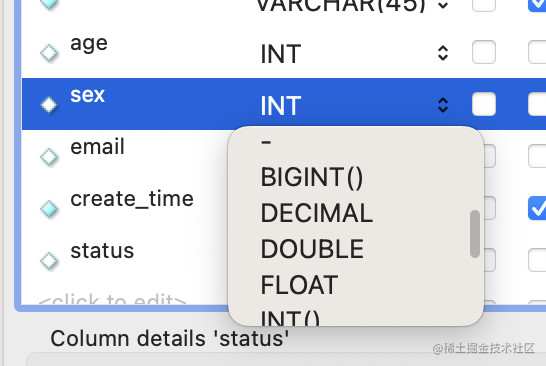Tick the first checkbox in age row

click(484, 52)
